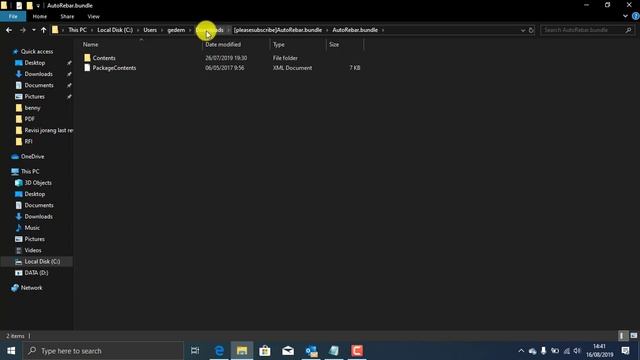Select the Contents folder
The width and height of the screenshot is (640, 360).
pyautogui.click(x=104, y=58)
